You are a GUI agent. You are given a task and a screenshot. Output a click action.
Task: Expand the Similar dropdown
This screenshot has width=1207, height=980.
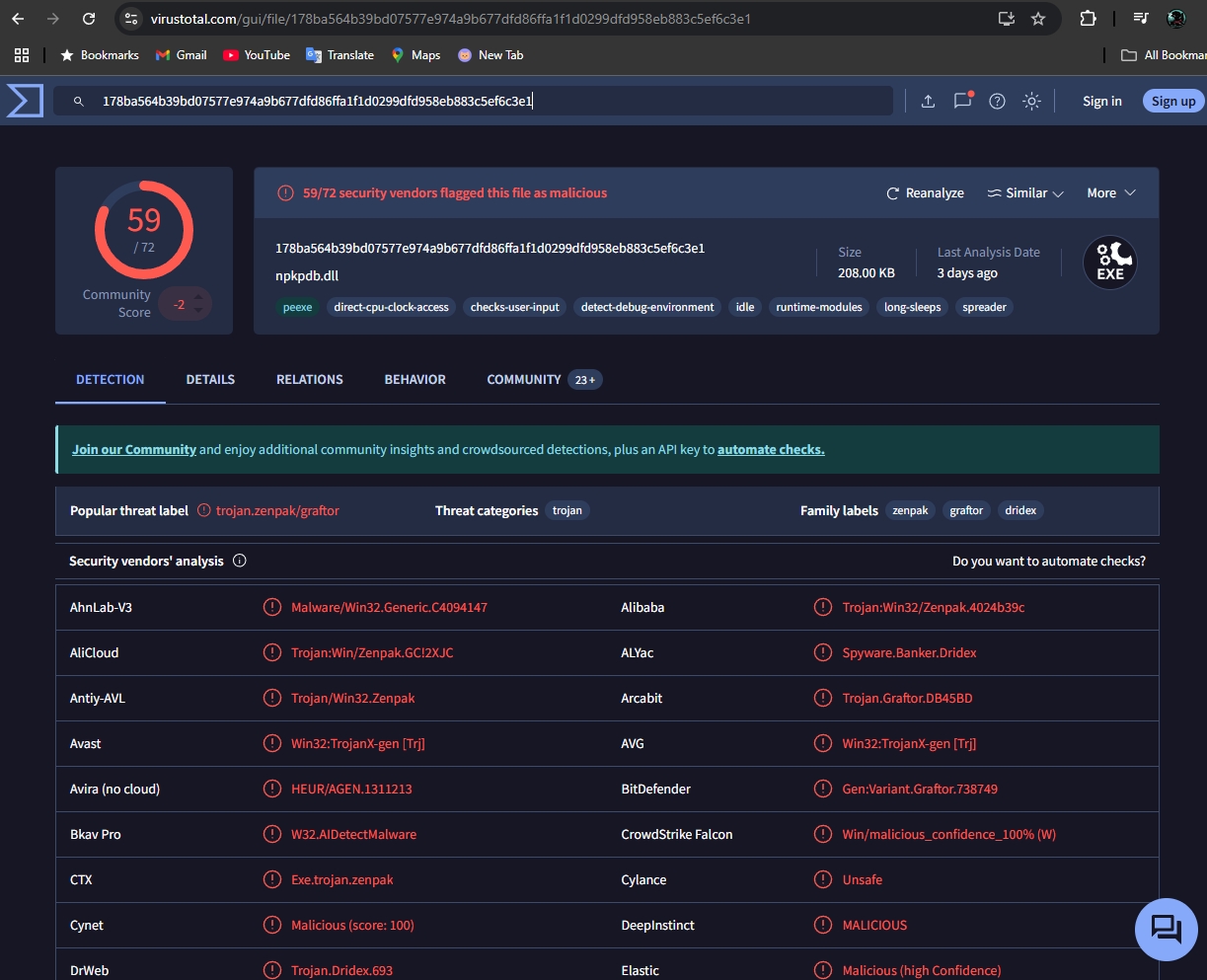pos(1025,192)
